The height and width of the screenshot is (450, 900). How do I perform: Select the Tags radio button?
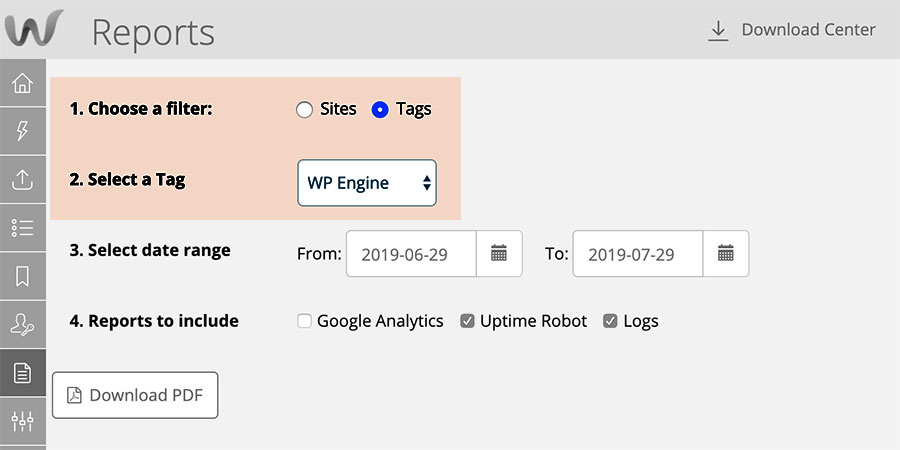[x=380, y=110]
